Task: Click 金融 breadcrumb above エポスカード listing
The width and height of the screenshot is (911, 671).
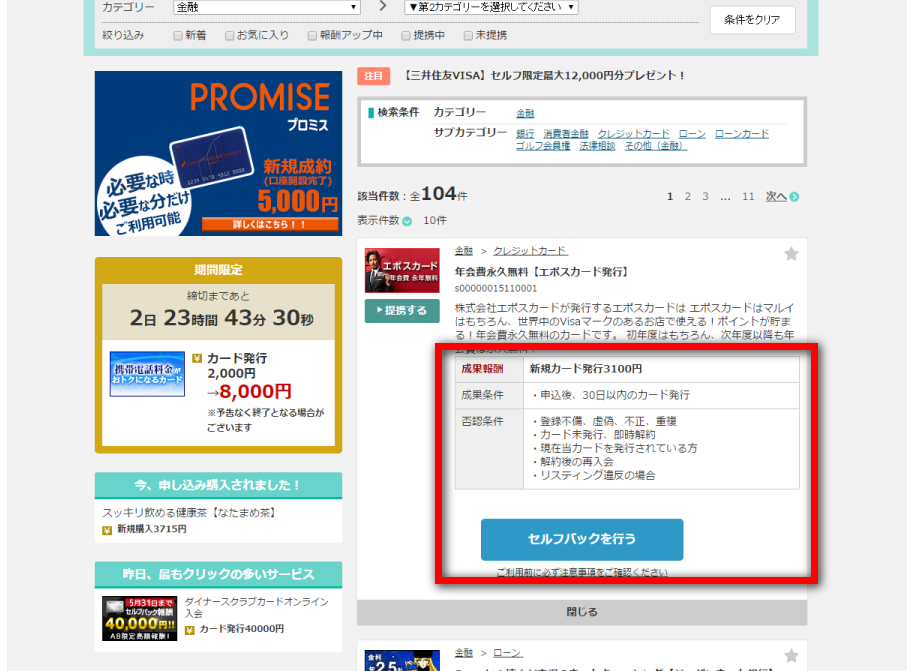Action: click(x=464, y=251)
